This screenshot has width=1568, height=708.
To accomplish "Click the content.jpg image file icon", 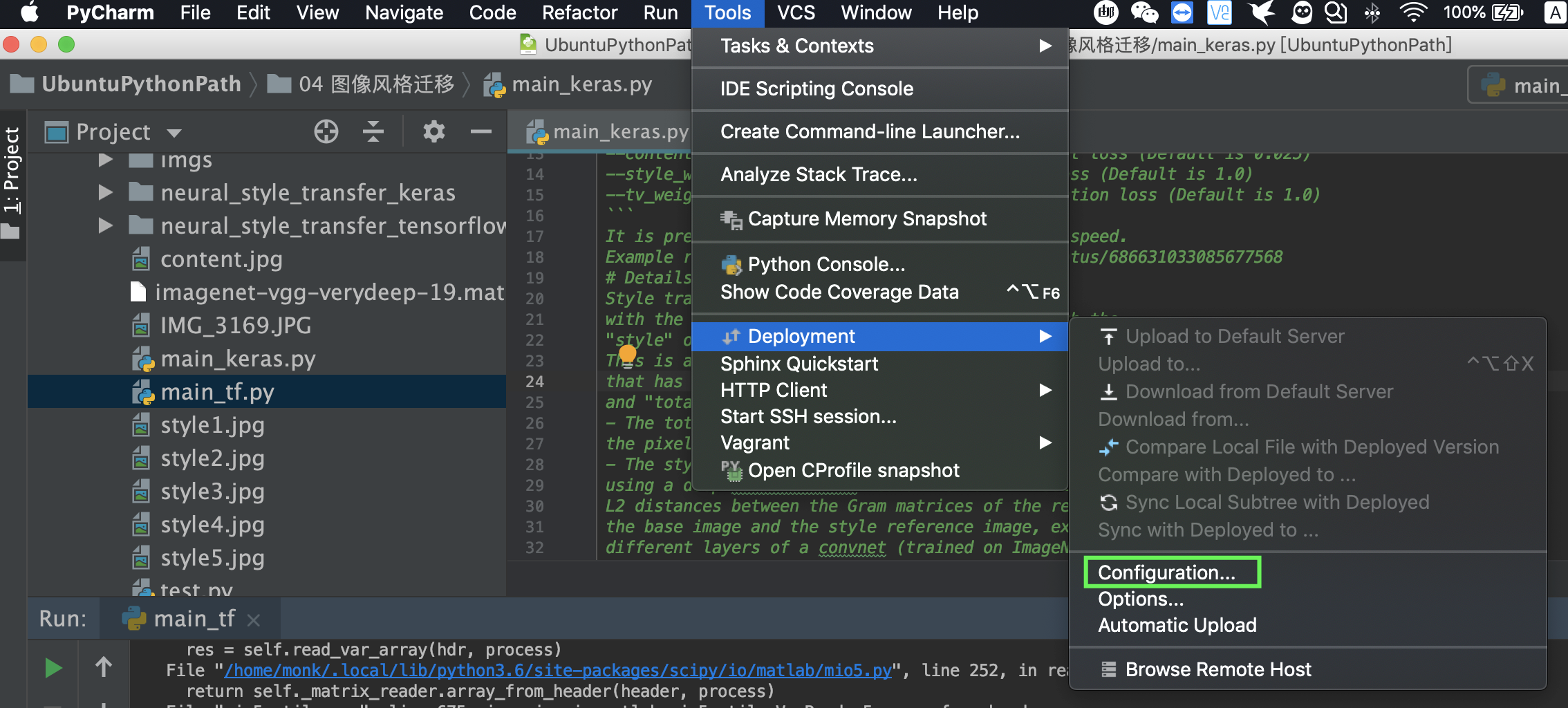I will [x=141, y=259].
